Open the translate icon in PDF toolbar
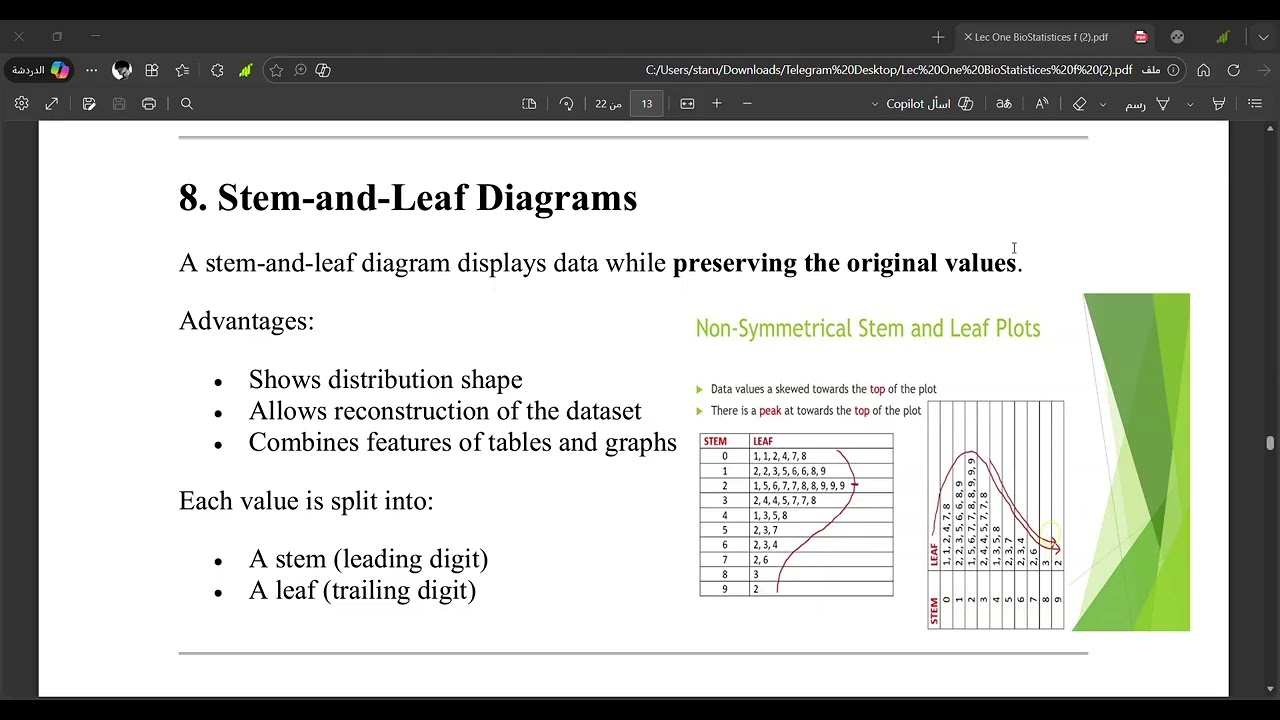The image size is (1280, 720). click(x=1004, y=104)
